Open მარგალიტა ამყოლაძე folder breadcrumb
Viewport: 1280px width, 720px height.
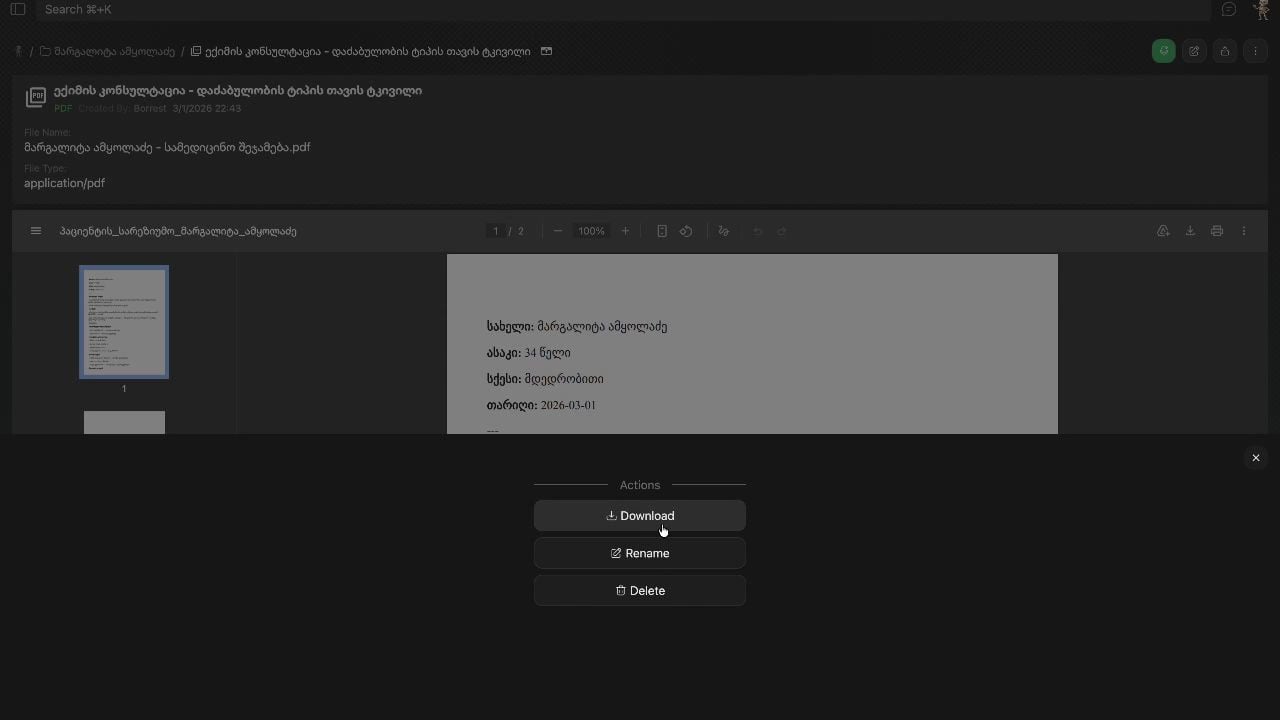click(x=107, y=51)
